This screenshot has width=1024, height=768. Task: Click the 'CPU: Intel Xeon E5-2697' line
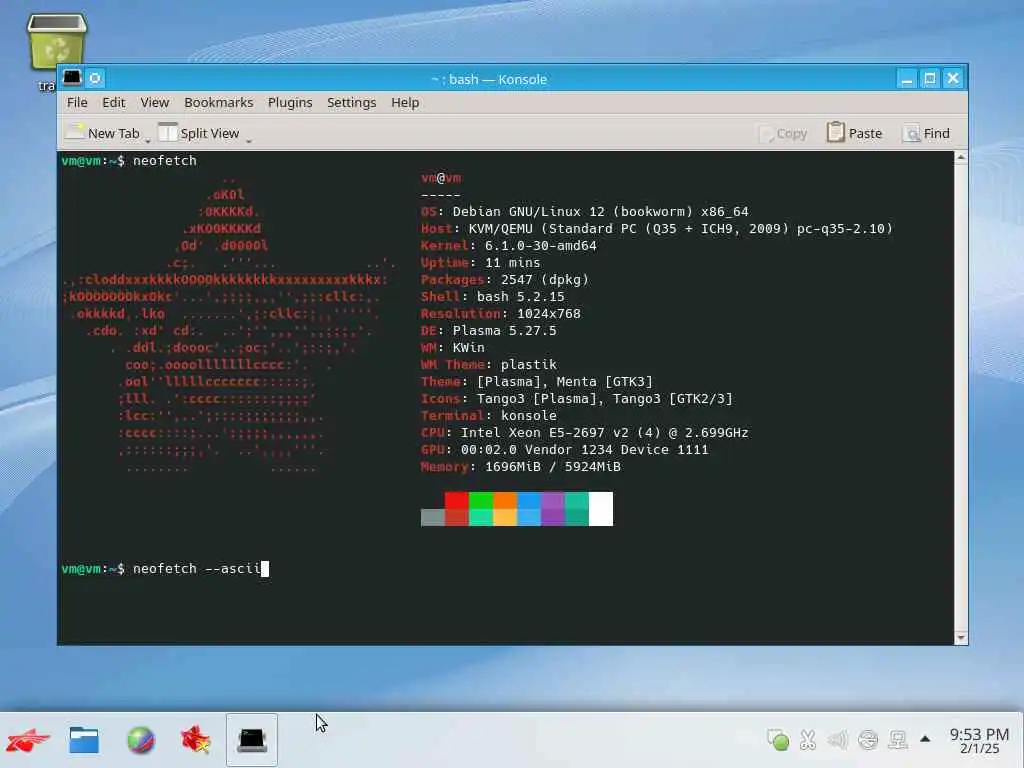(584, 432)
